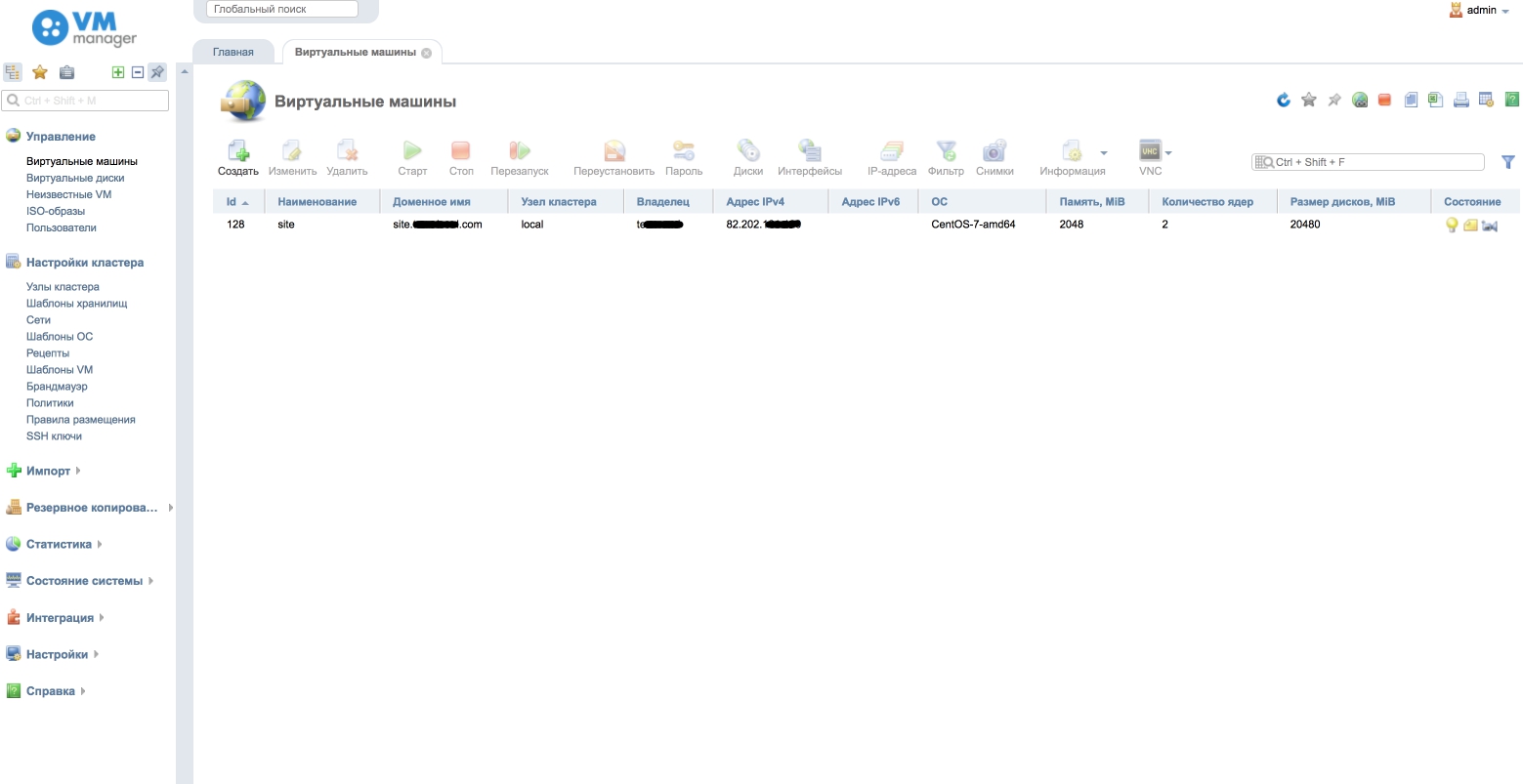The height and width of the screenshot is (784, 1523).
Task: Click the Переустановить toolbar icon
Action: [613, 151]
